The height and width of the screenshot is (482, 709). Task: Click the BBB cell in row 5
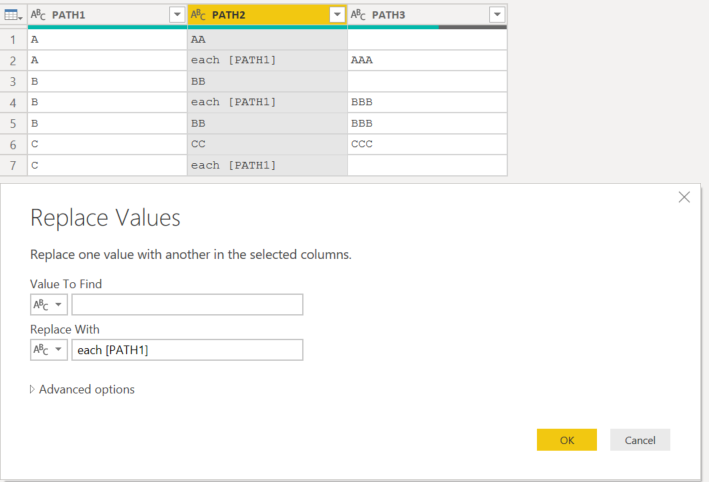tap(427, 123)
